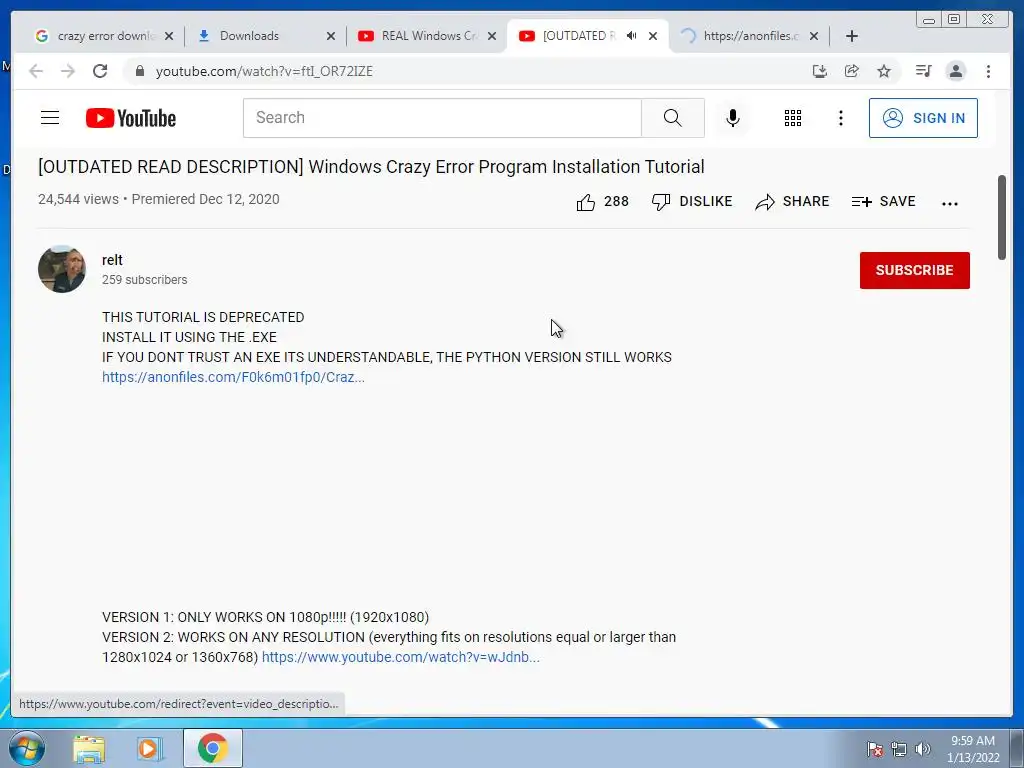Go back to previous page
Screen dimensions: 1024x768
(36, 71)
